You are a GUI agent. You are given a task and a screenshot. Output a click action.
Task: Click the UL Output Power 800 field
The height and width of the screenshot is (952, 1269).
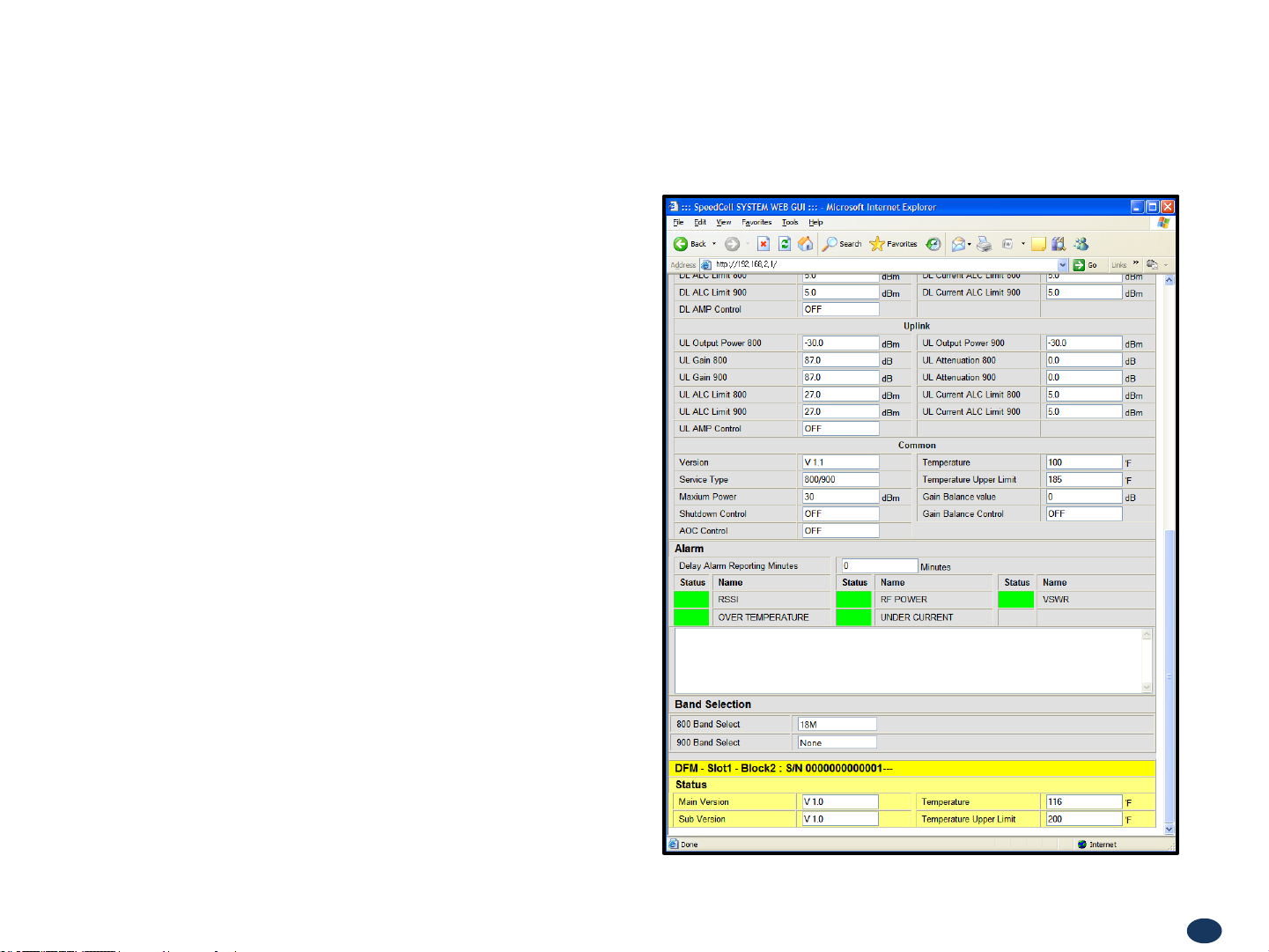840,343
